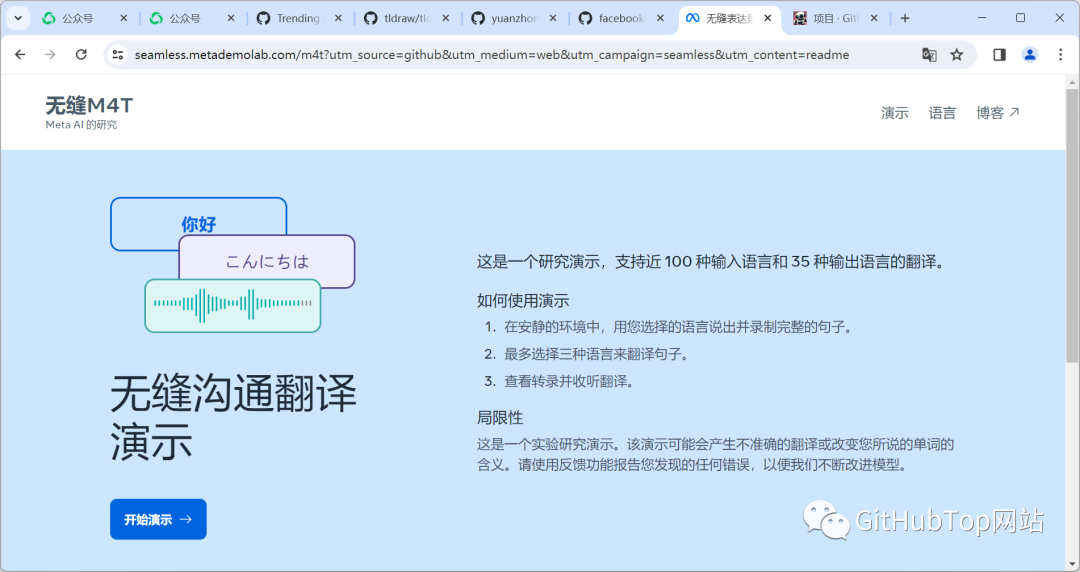
Task: Click the 无缝M4T site logo
Action: (89, 105)
